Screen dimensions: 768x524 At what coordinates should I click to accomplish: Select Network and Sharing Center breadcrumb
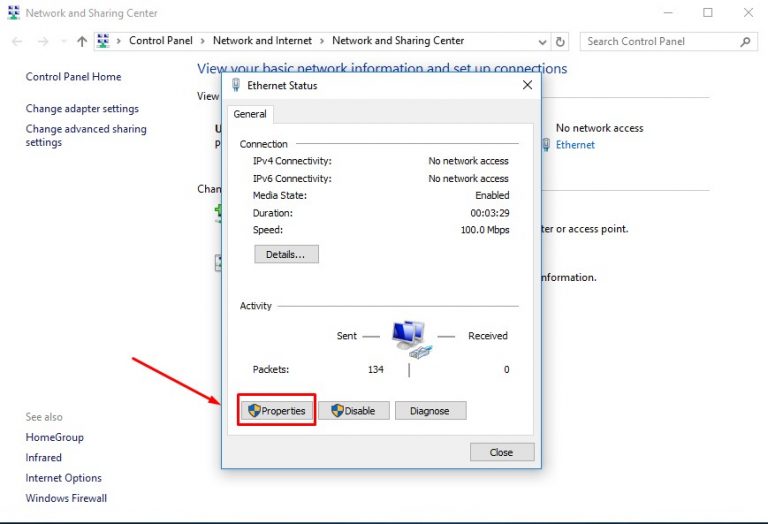398,41
